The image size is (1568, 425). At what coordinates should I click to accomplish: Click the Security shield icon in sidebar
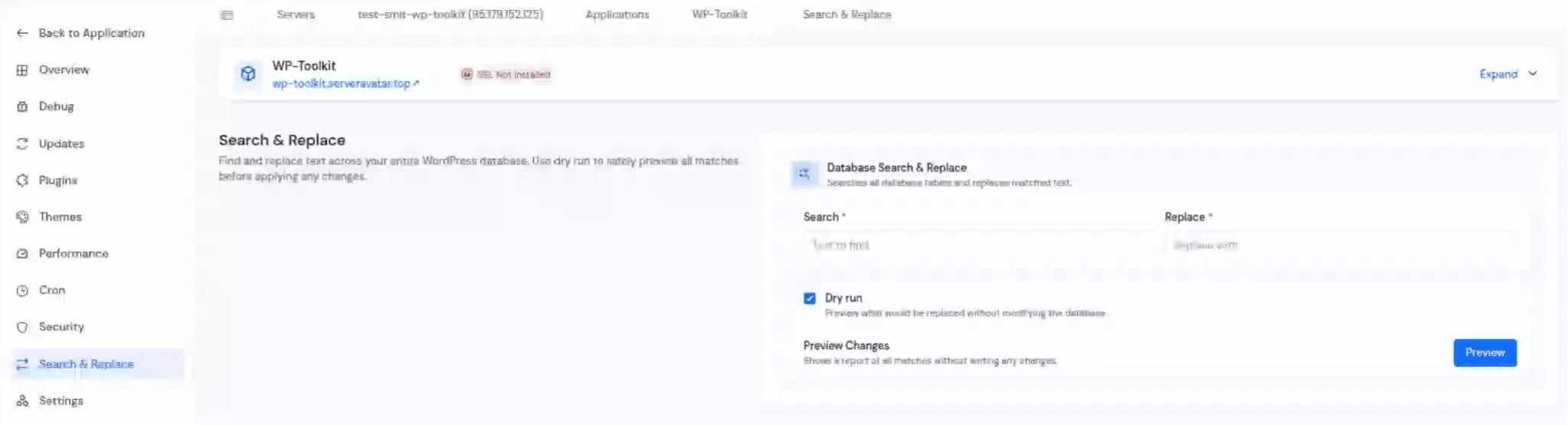[22, 327]
